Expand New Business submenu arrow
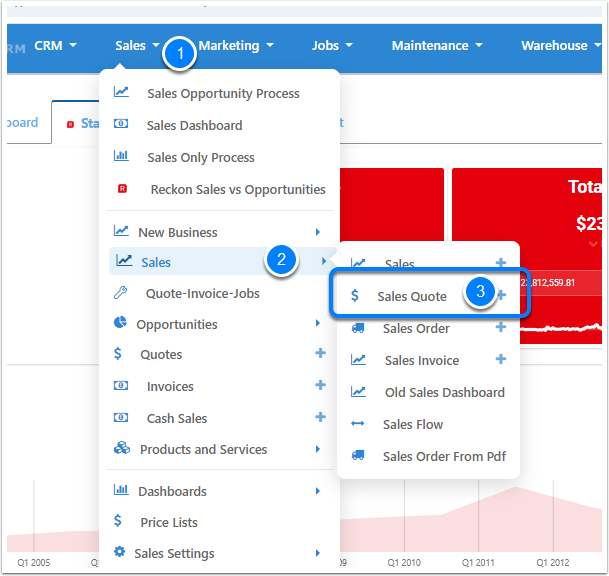The image size is (609, 576). 318,232
